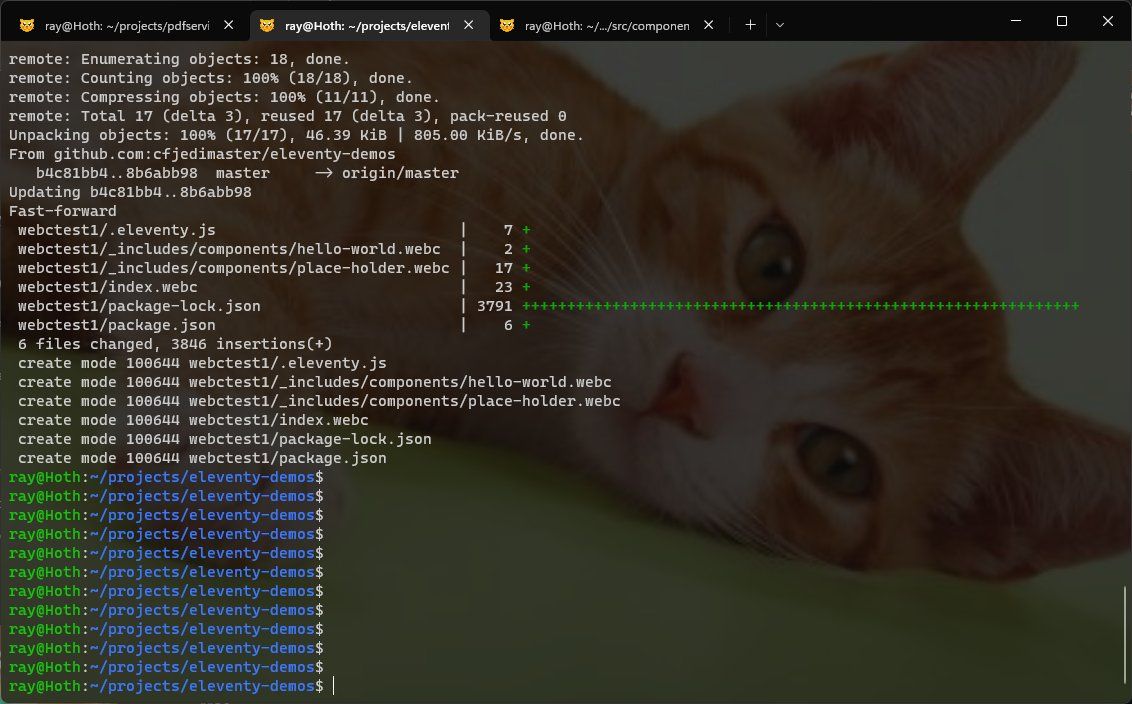Click the "Unpacking objects: 100% (17/17)" line

click(x=296, y=135)
